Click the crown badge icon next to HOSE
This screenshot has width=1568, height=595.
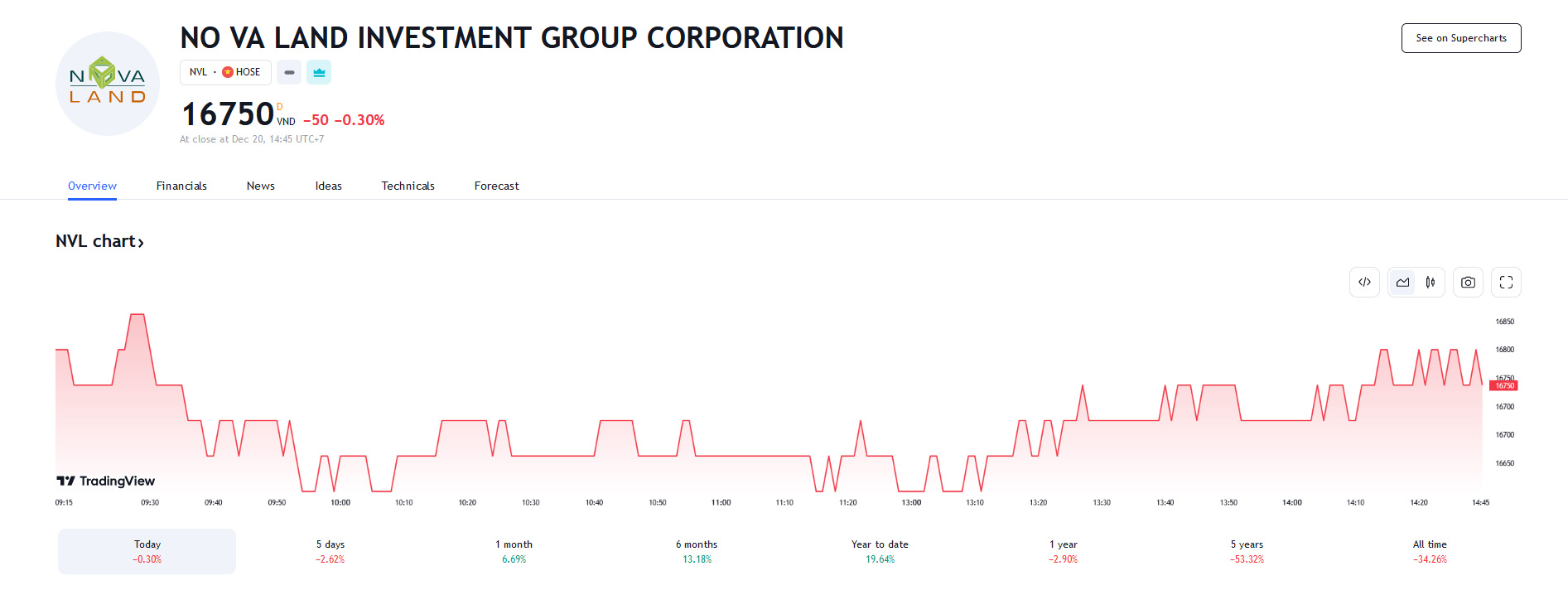click(319, 72)
